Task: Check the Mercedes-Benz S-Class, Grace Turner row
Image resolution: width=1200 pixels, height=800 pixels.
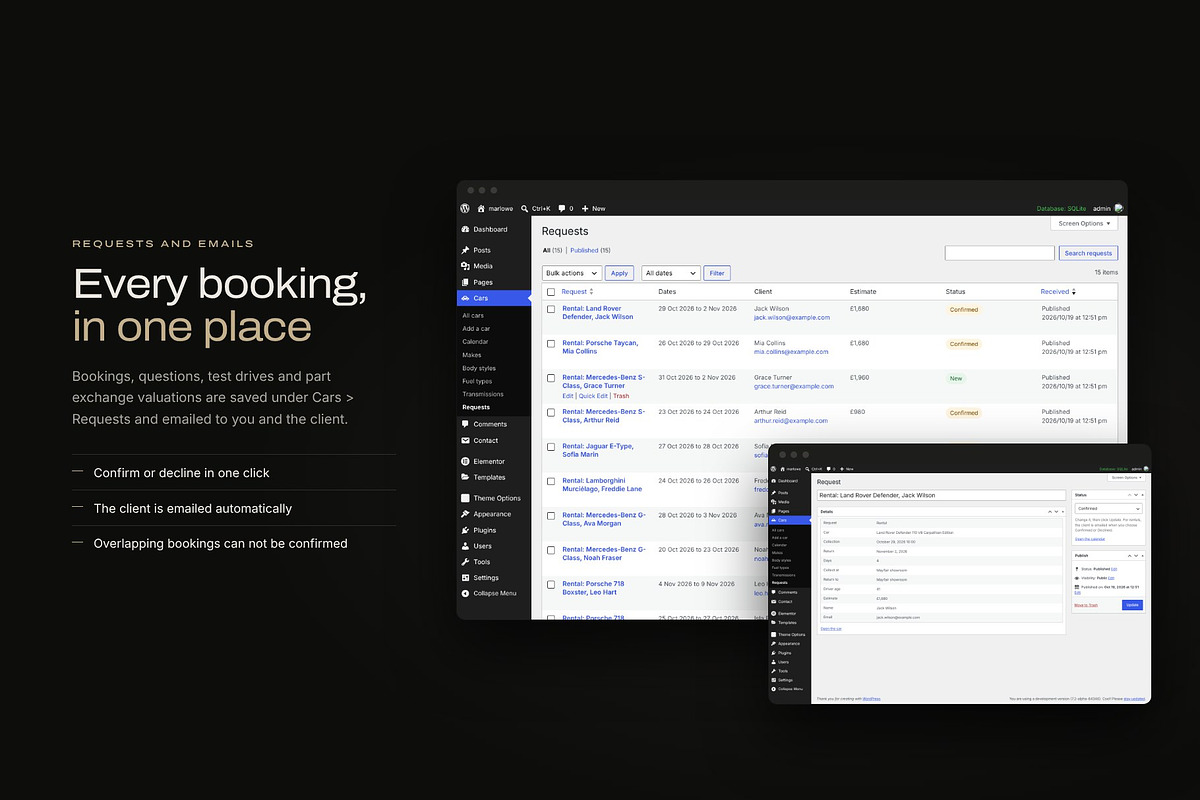Action: click(551, 378)
